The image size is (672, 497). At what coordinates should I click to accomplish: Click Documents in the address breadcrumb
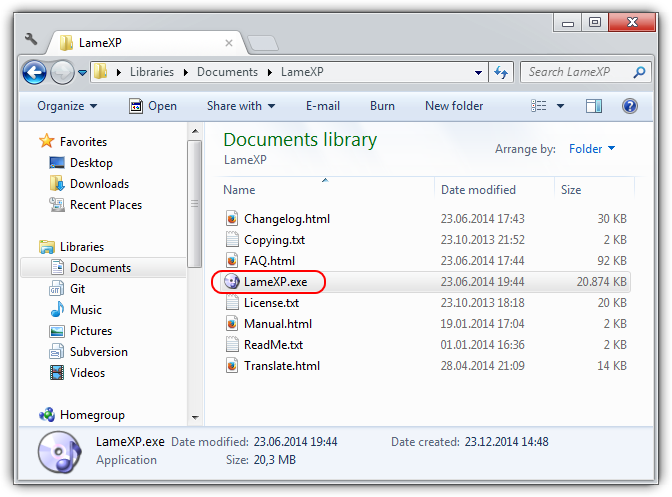coord(227,72)
